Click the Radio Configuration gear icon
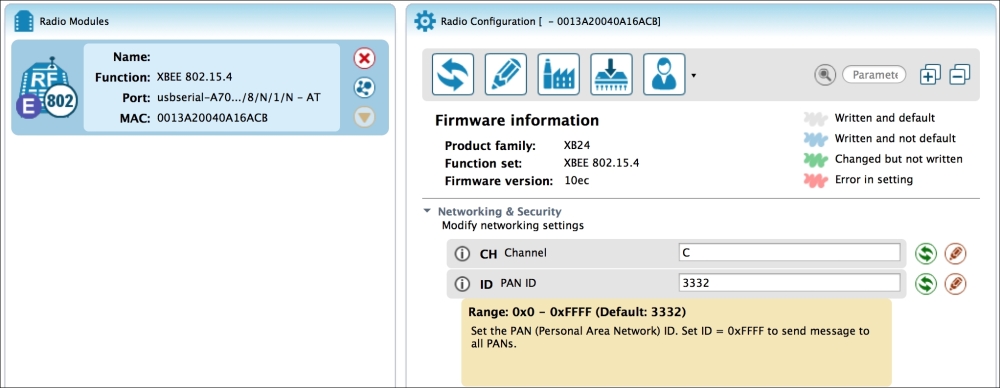1000x388 pixels. pos(425,21)
